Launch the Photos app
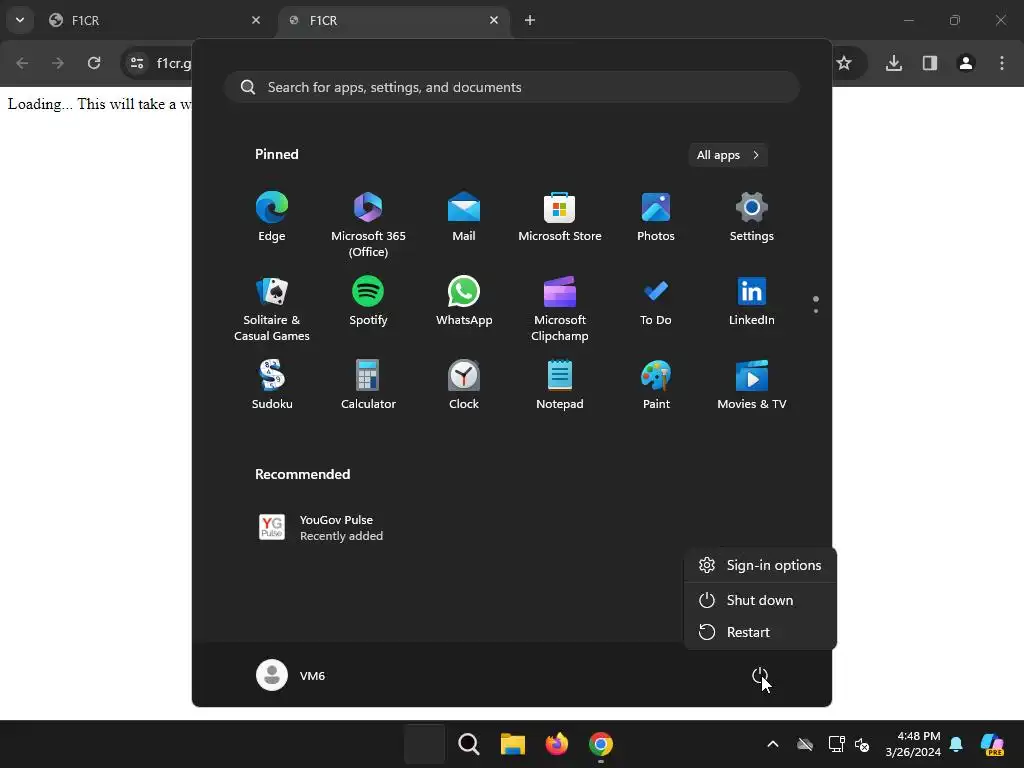1024x768 pixels. 656,217
